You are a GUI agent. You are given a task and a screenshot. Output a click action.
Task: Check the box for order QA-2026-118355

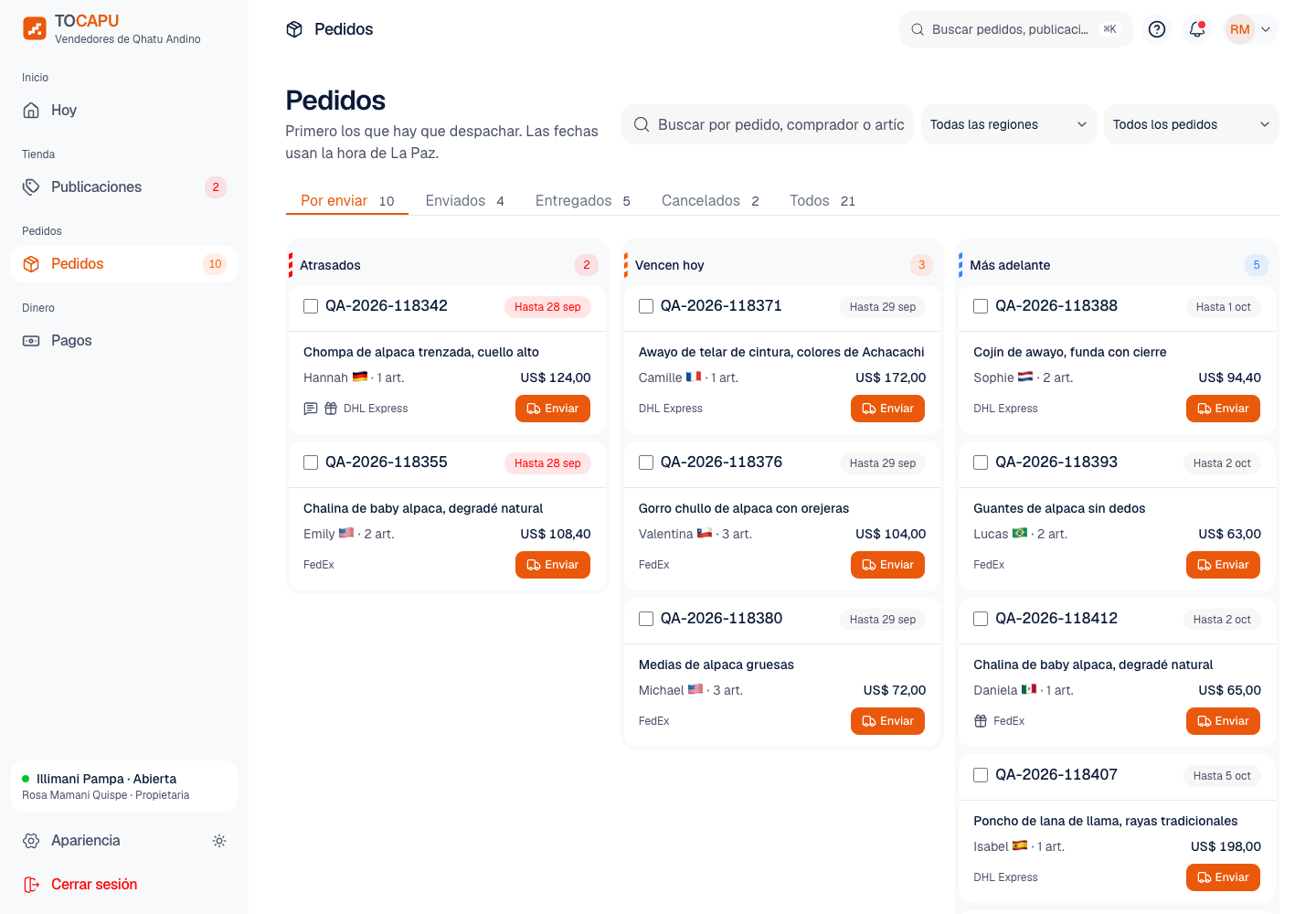point(311,462)
